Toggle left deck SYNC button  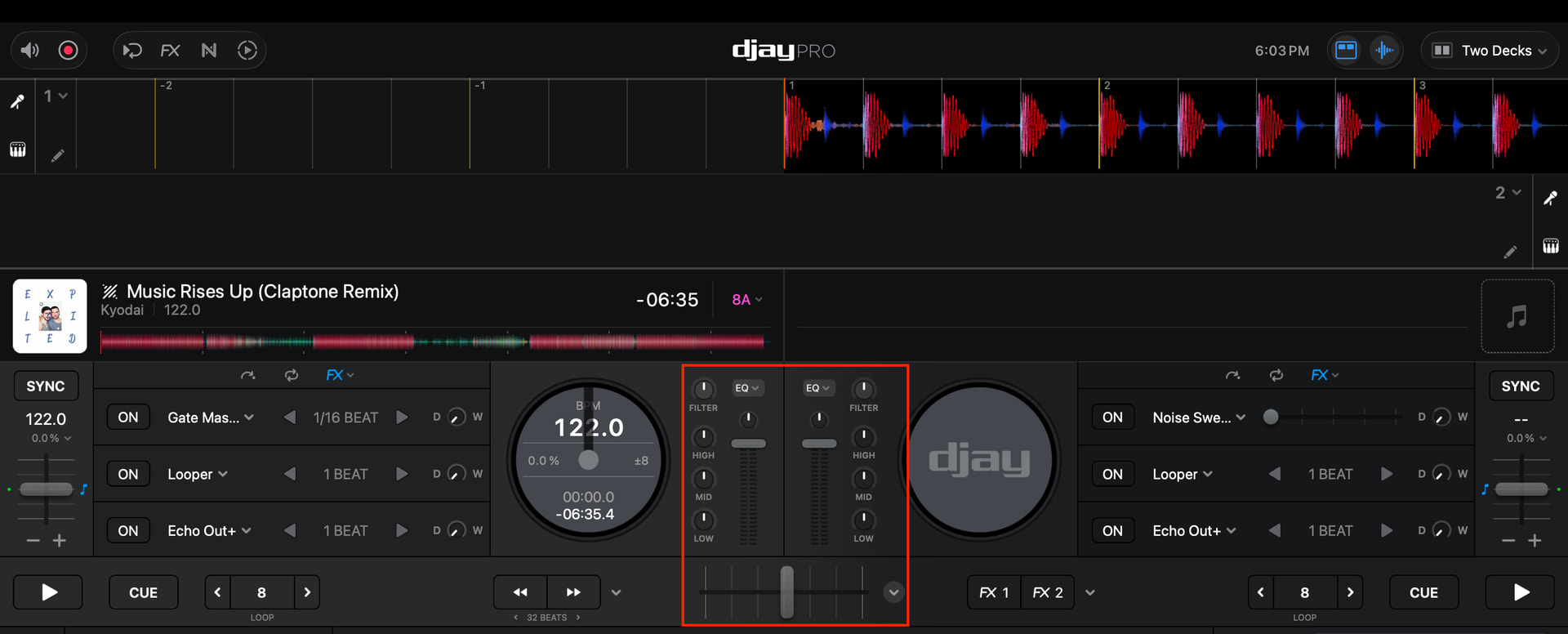[x=46, y=386]
